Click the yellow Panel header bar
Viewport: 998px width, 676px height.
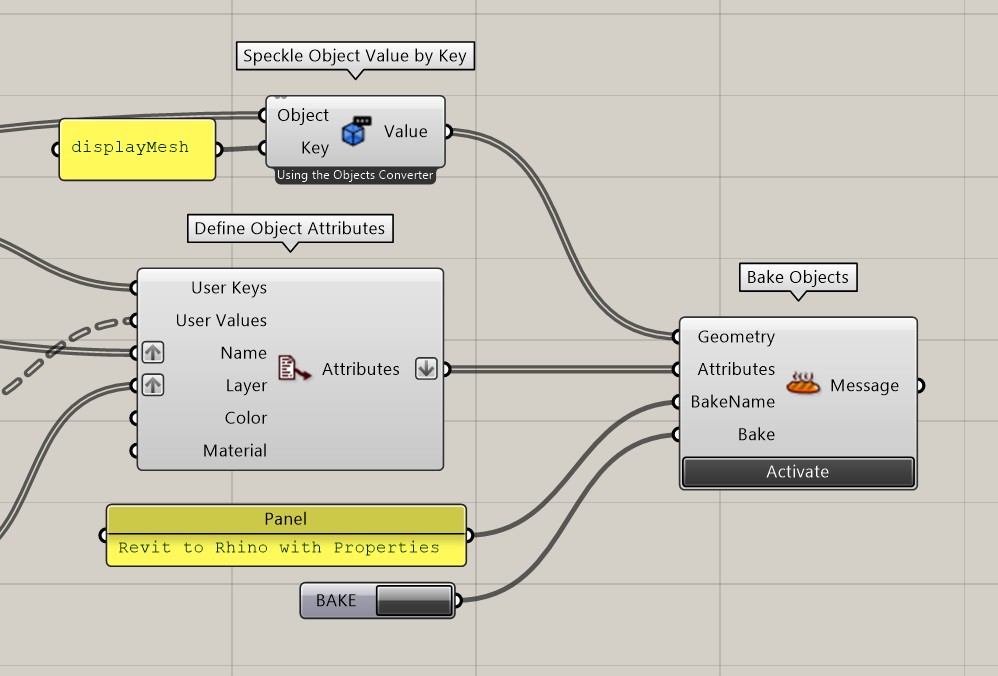(x=286, y=519)
